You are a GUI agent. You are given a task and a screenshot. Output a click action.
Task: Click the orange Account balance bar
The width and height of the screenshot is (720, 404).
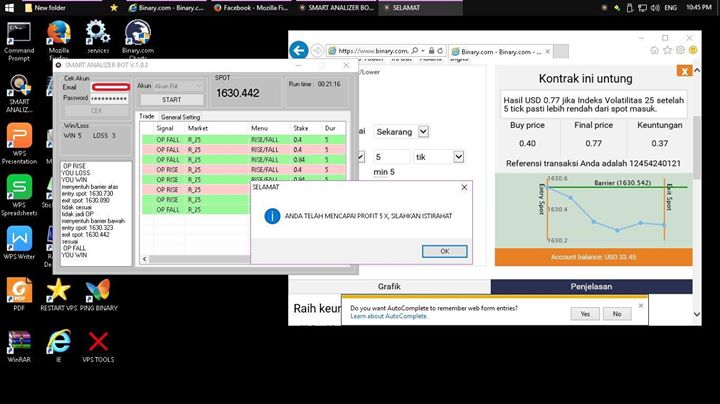tap(593, 257)
